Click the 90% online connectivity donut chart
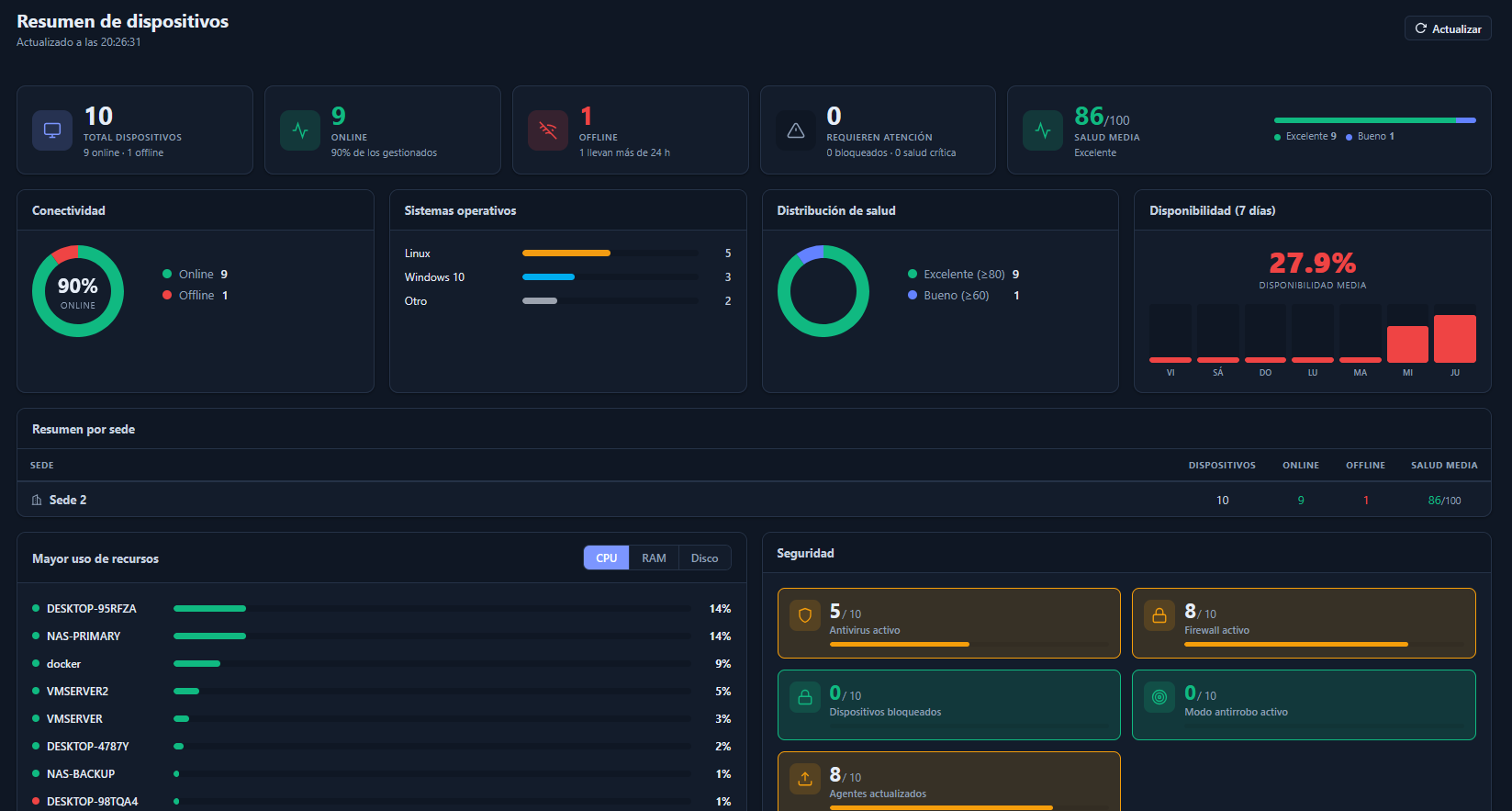 [x=78, y=291]
